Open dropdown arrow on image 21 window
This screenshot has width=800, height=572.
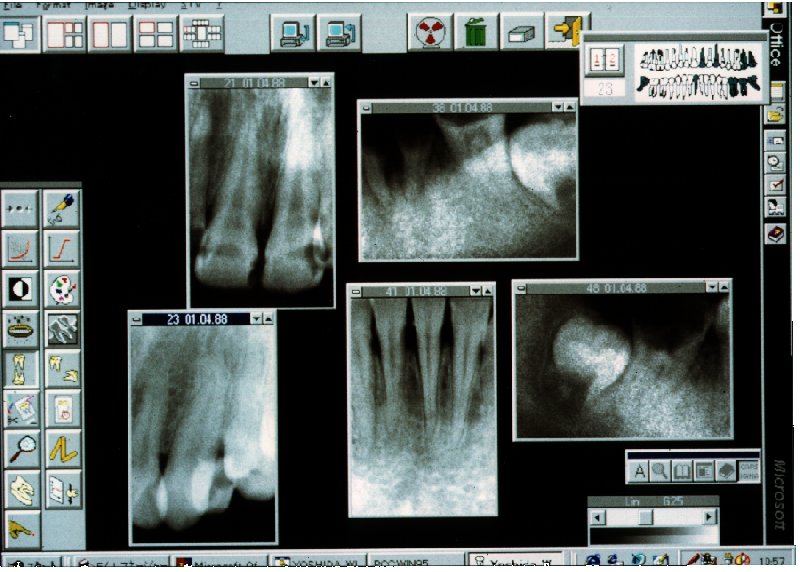(x=314, y=82)
